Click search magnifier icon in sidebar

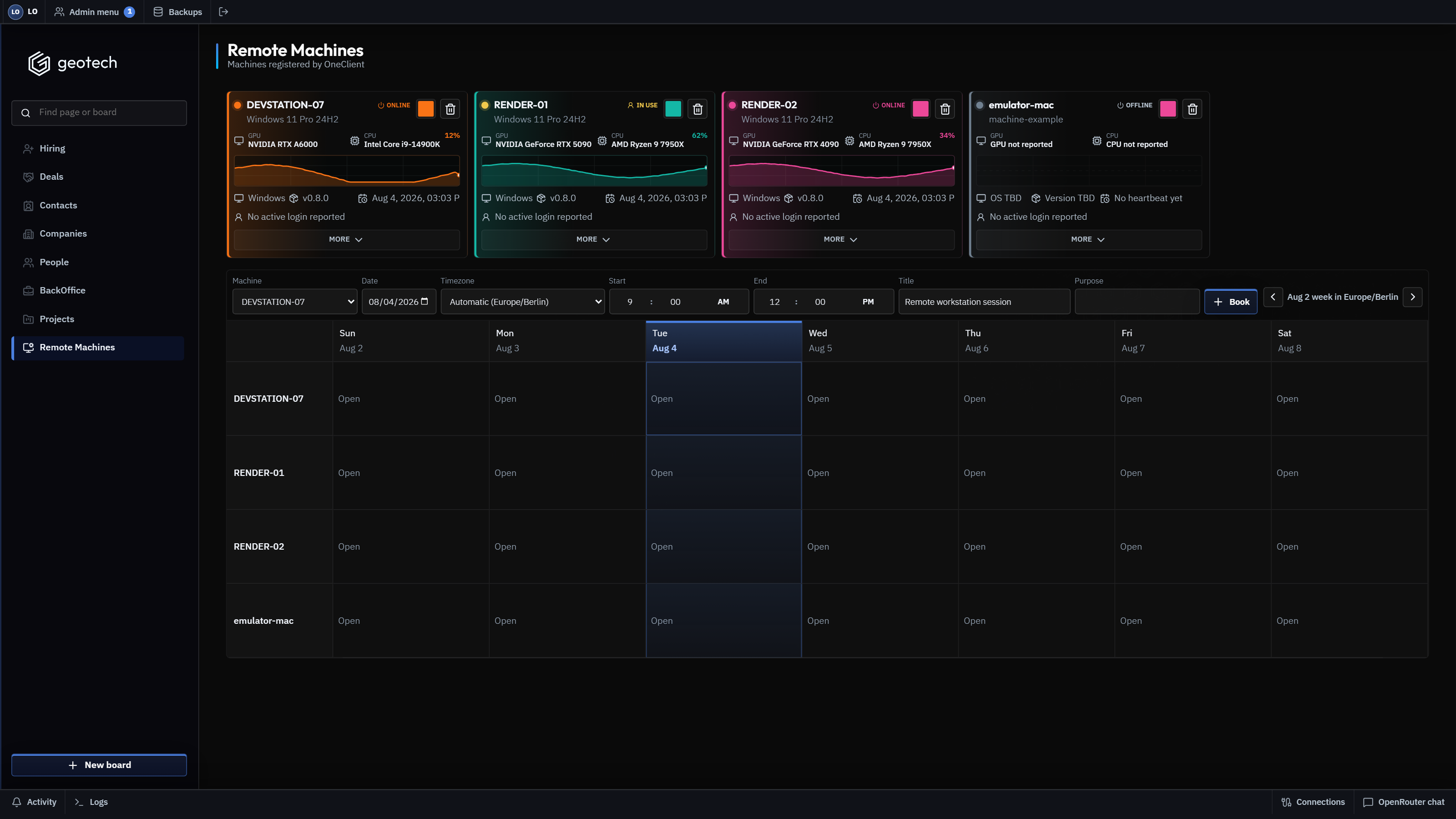click(25, 113)
